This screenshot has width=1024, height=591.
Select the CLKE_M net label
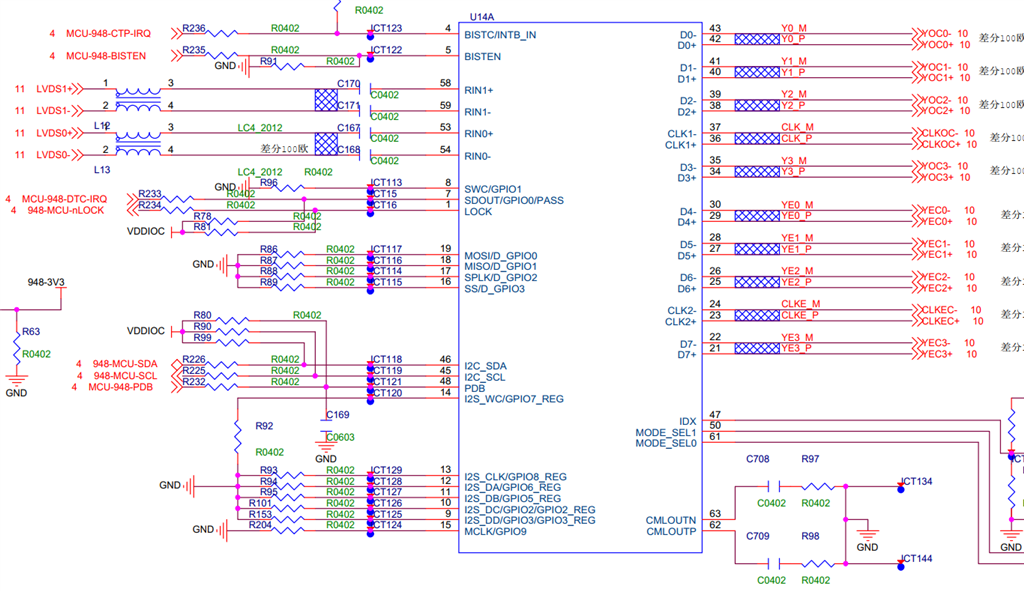coord(801,304)
